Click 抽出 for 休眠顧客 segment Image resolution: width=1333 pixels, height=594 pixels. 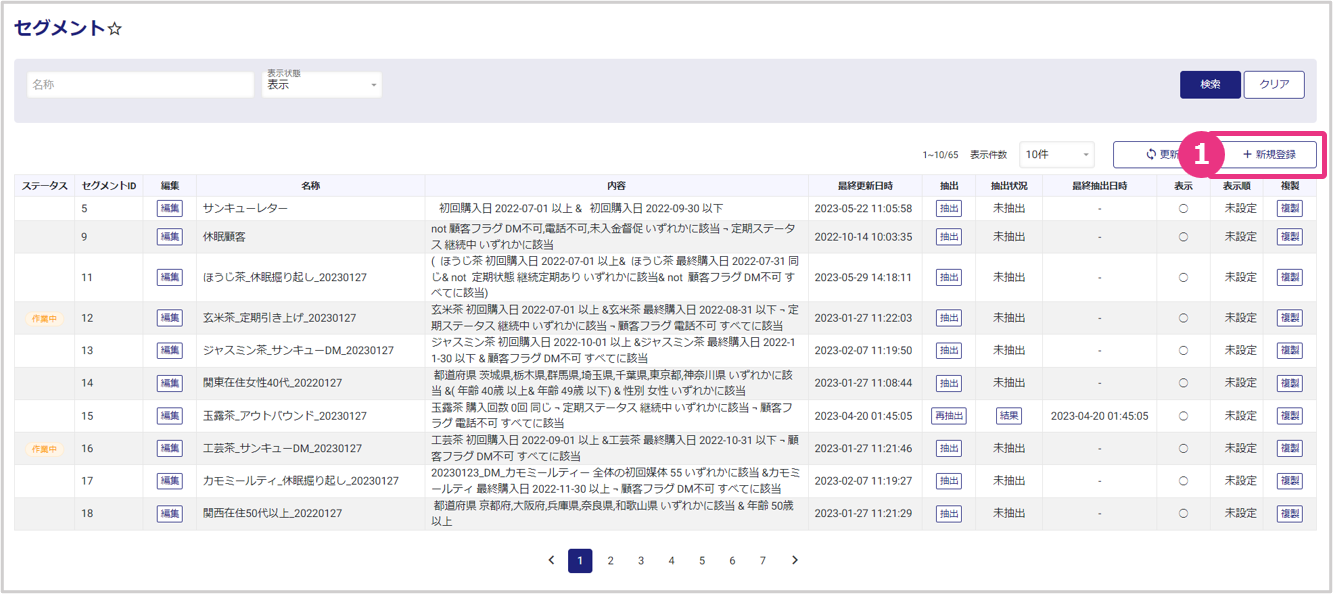(x=949, y=237)
